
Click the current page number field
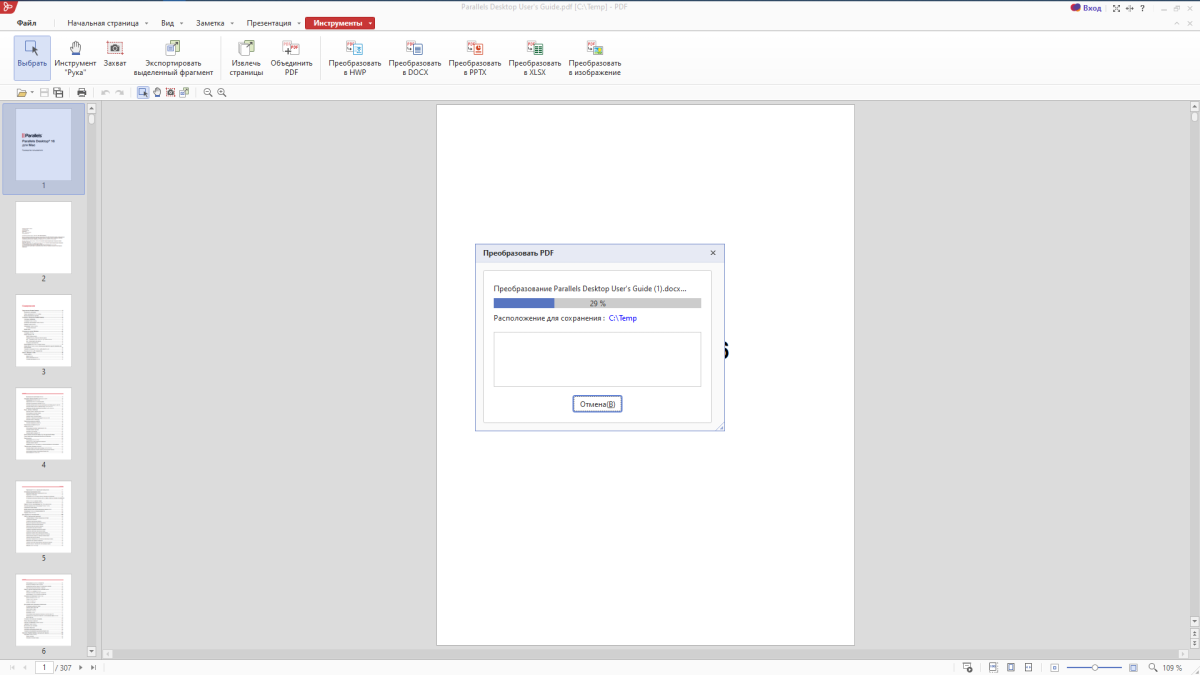(x=44, y=667)
